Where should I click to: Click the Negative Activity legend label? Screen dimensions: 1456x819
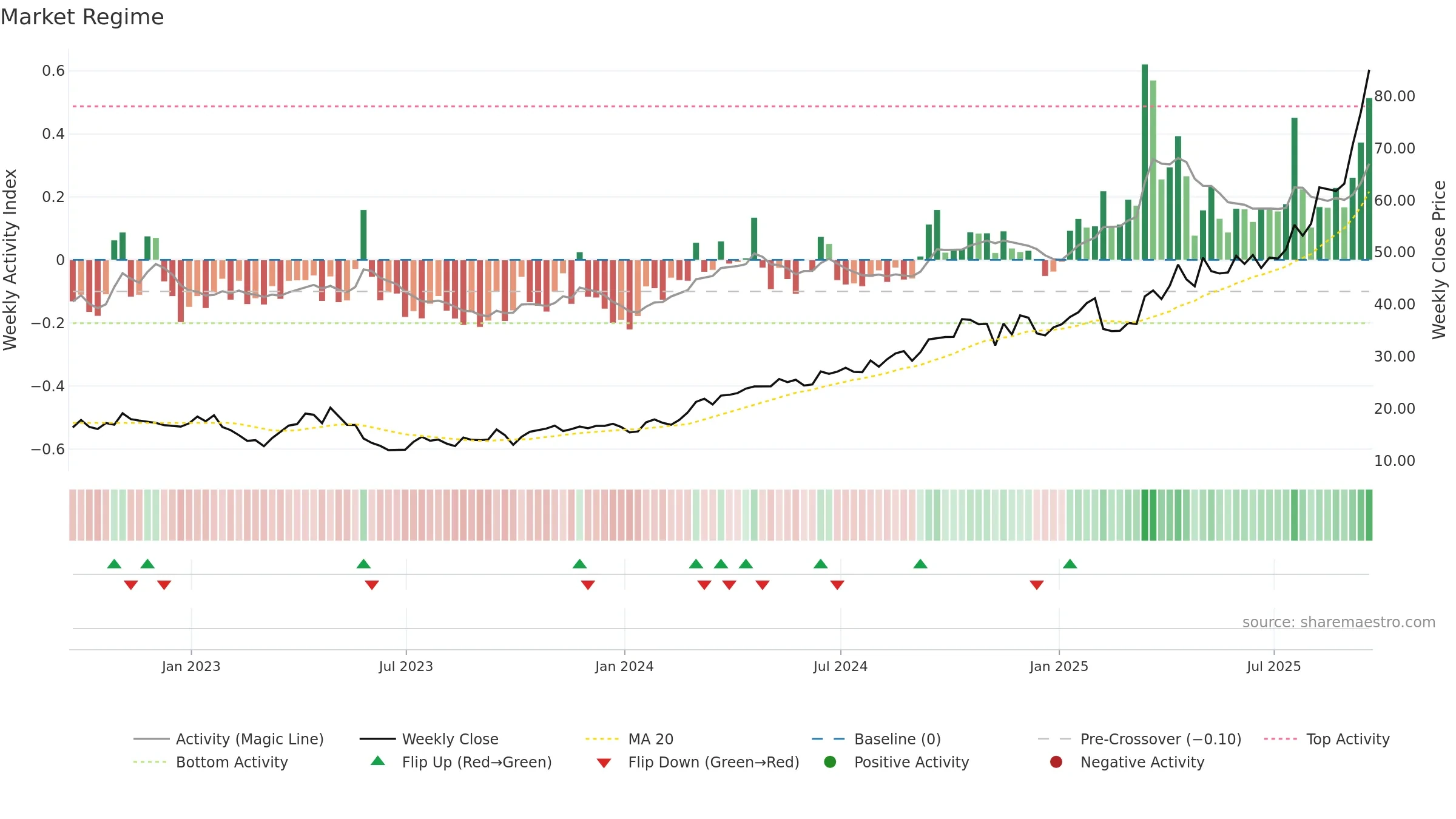tap(1142, 762)
